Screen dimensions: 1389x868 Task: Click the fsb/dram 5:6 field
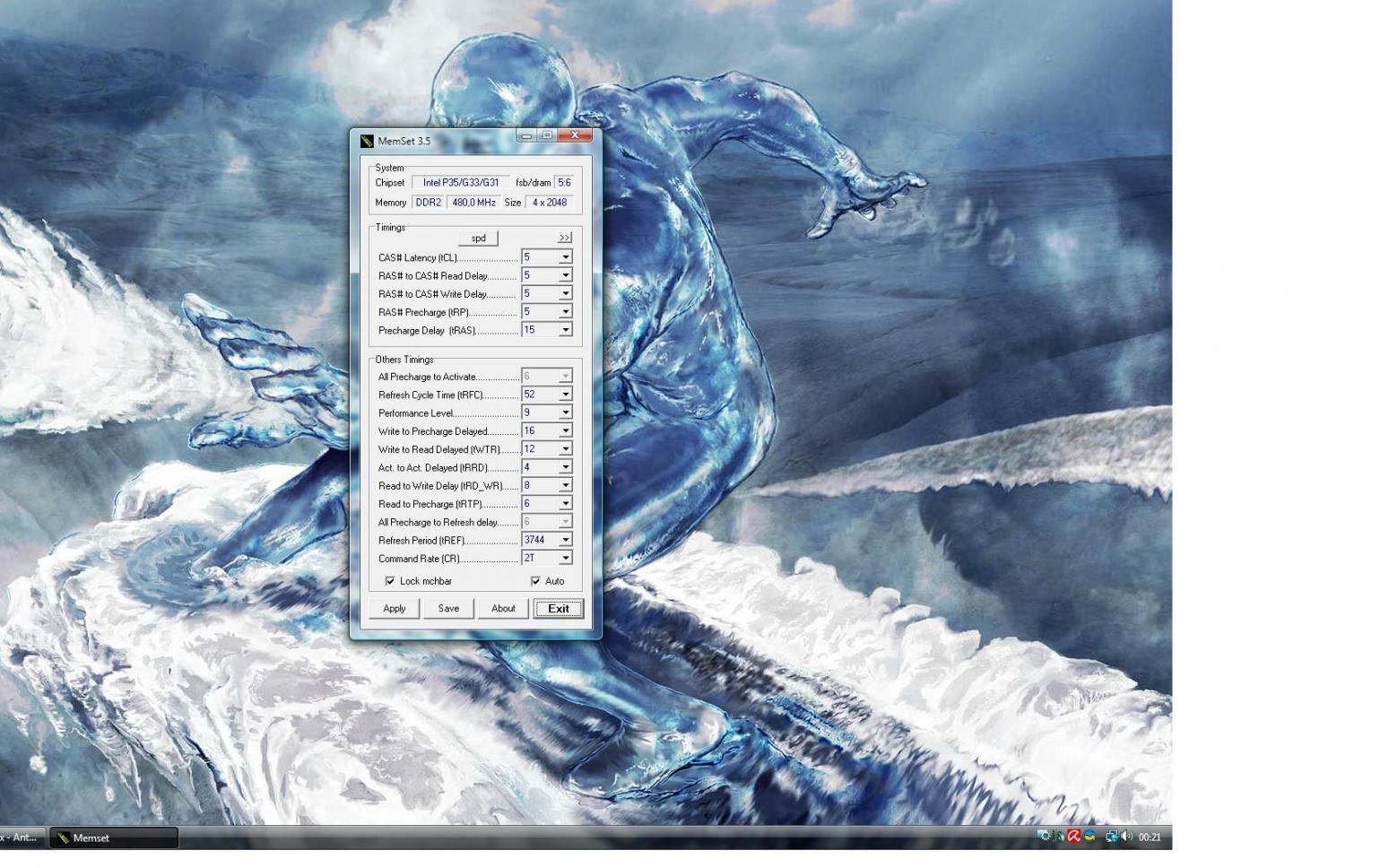(564, 182)
